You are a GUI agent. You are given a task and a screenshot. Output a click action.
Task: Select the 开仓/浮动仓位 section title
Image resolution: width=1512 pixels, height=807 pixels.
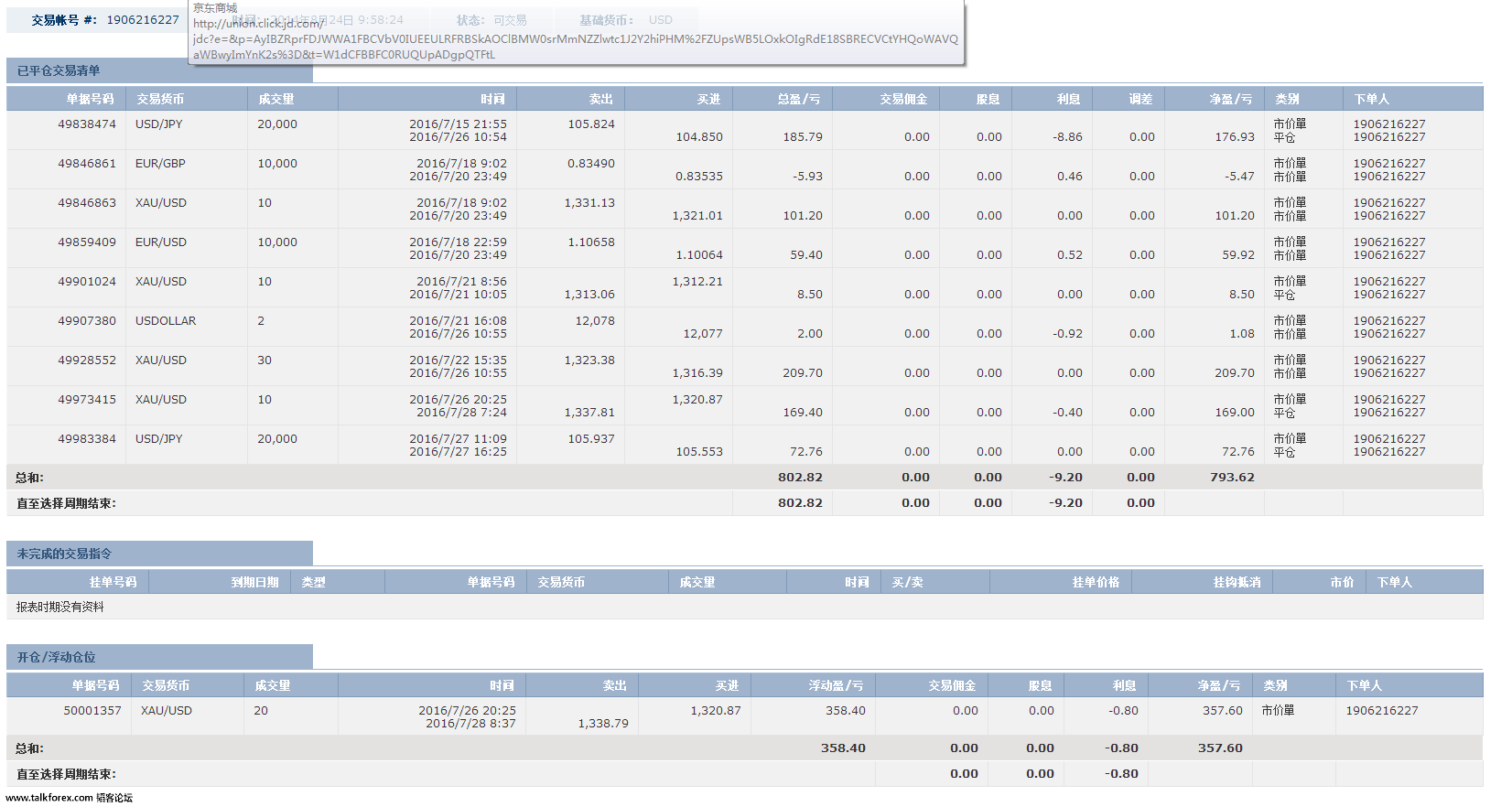[x=56, y=657]
